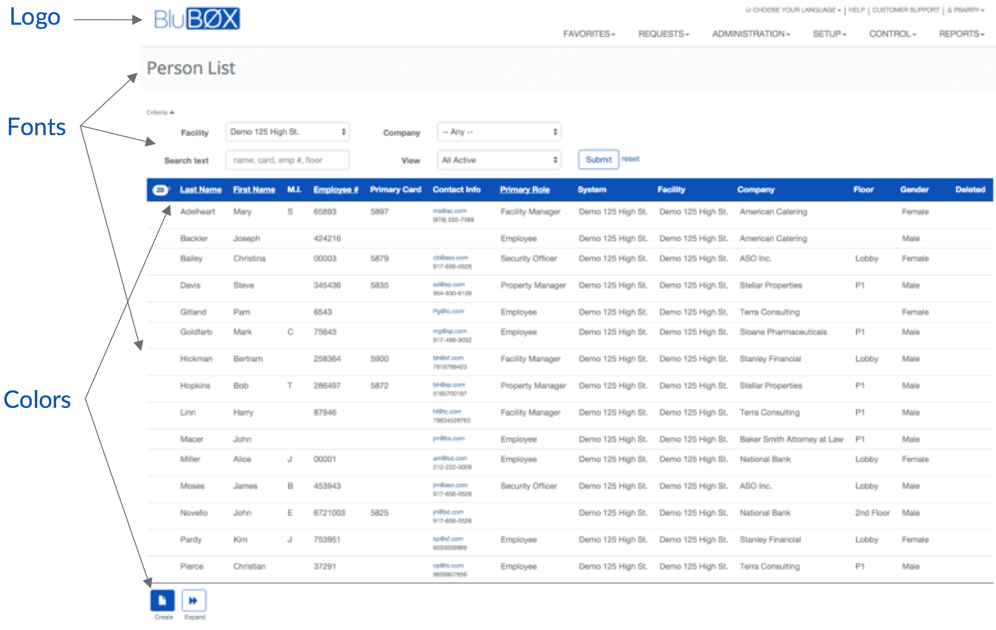Open the Company dropdown
This screenshot has width=996, height=630.
[x=498, y=132]
